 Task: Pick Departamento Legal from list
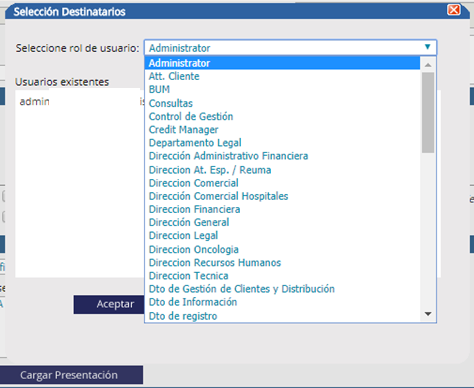[283, 143]
